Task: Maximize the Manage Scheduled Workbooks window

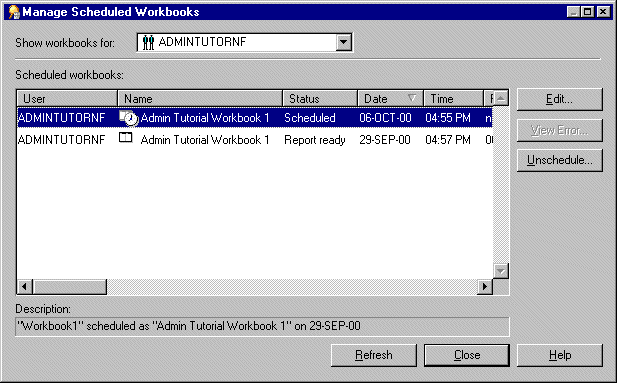Action: (587, 12)
